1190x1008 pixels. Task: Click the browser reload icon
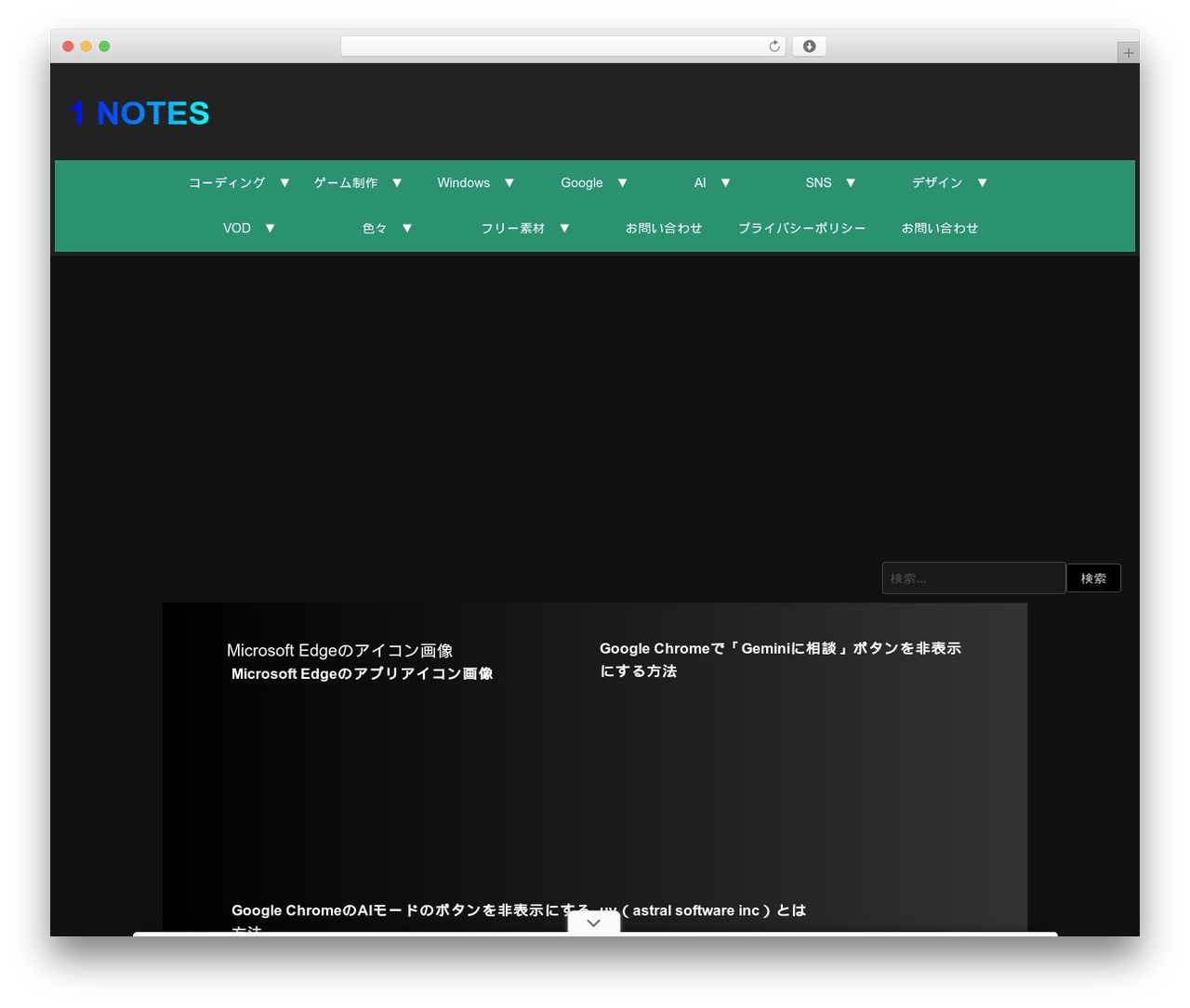(x=773, y=46)
